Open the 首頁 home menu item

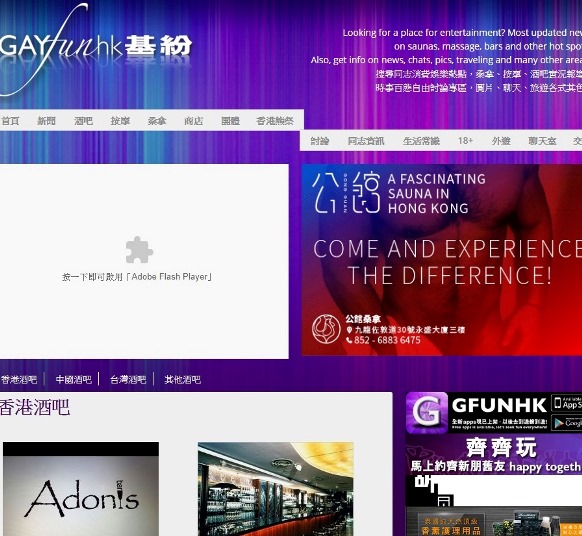[x=10, y=121]
